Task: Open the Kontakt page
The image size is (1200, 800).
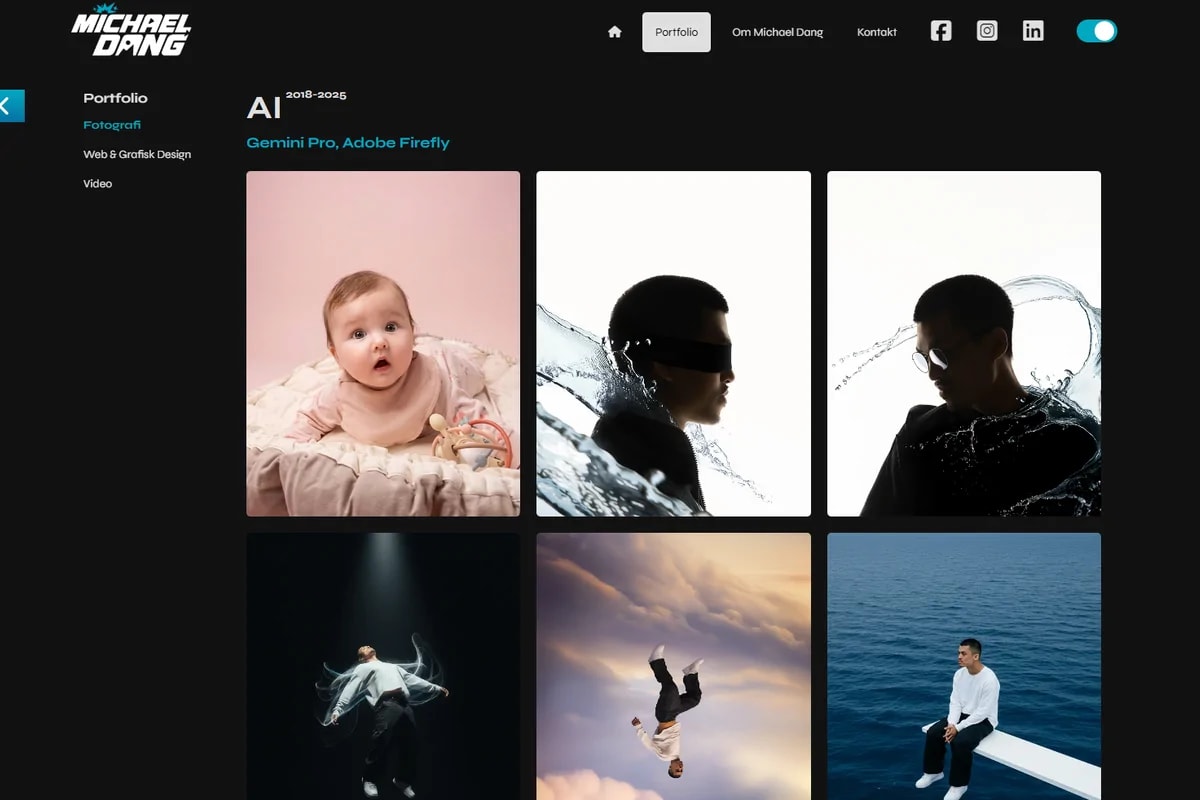Action: (x=877, y=32)
